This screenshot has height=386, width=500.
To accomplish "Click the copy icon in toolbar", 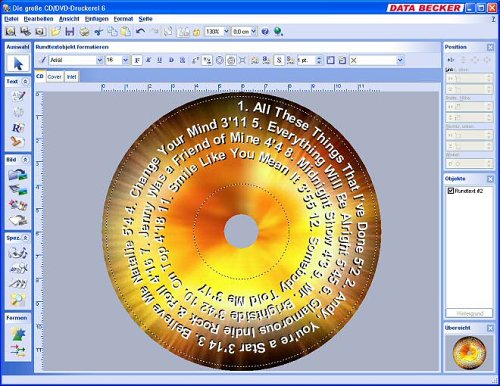I will point(112,32).
